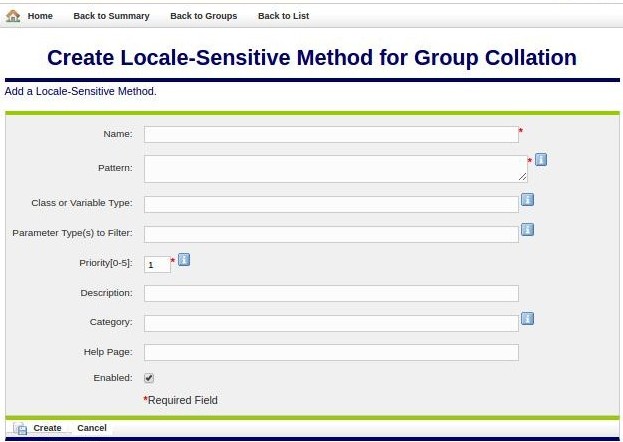The height and width of the screenshot is (442, 623).
Task: Select the Class or Variable Type field
Action: (x=331, y=204)
